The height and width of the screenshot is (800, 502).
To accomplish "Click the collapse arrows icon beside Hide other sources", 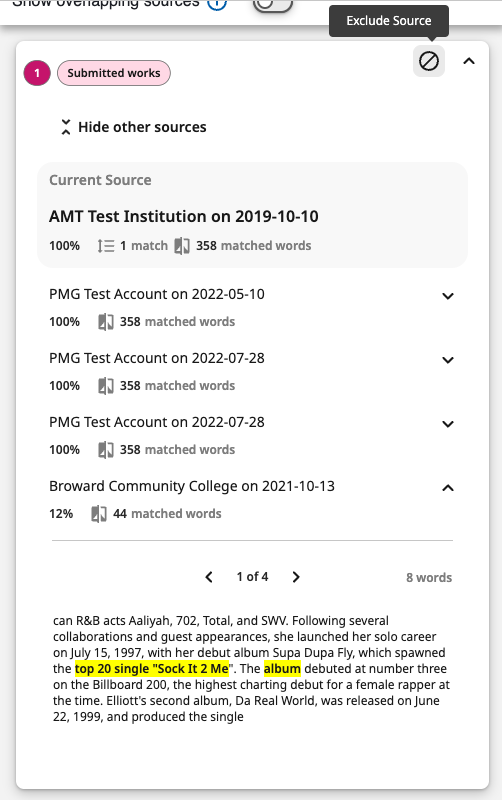I will point(66,127).
